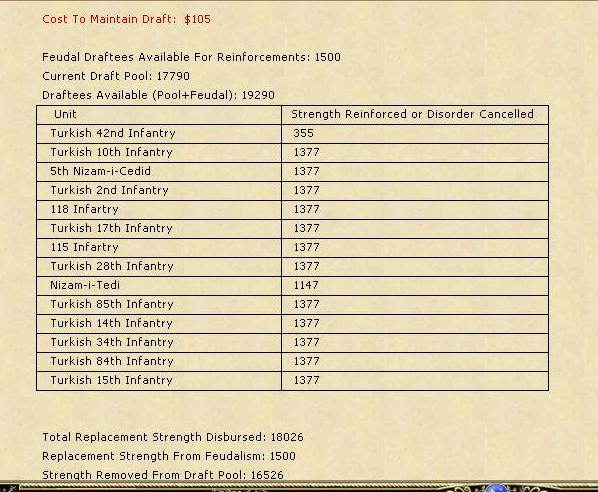Click the 1377 value in Turkish 14th Infantry row
This screenshot has height=492, width=598.
click(306, 323)
